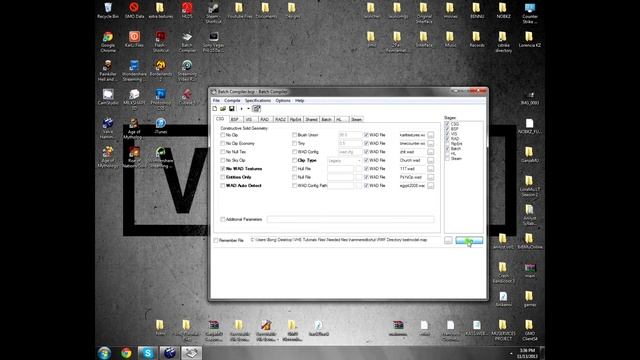Open the Clip Type dropdown
The image size is (640, 360).
(x=344, y=160)
